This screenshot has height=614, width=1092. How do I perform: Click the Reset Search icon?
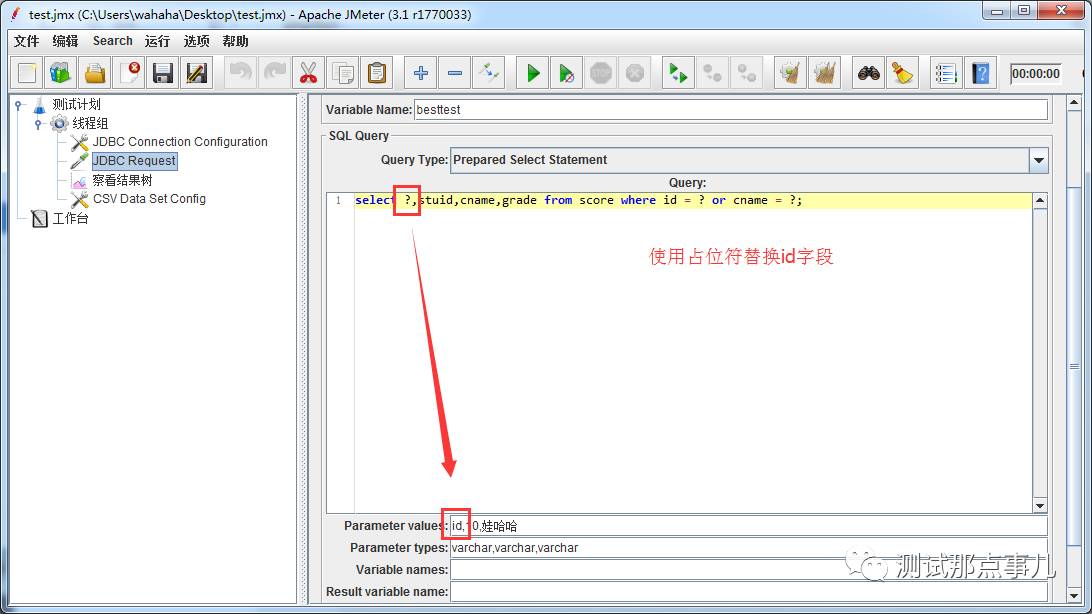coord(903,73)
